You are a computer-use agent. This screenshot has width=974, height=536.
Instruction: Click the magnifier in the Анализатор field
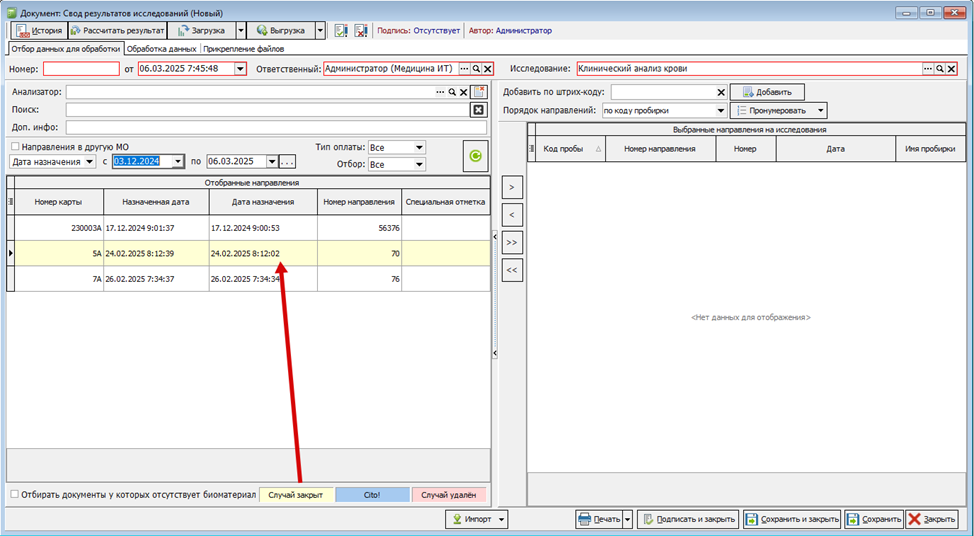point(452,92)
